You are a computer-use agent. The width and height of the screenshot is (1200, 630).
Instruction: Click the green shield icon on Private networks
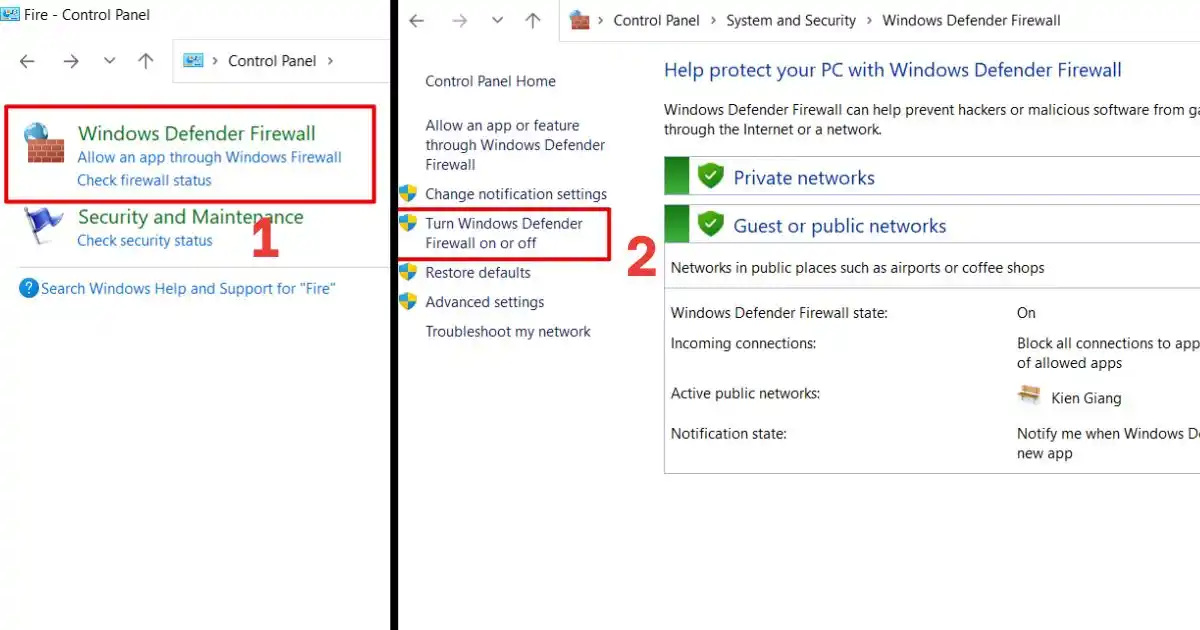coord(710,176)
